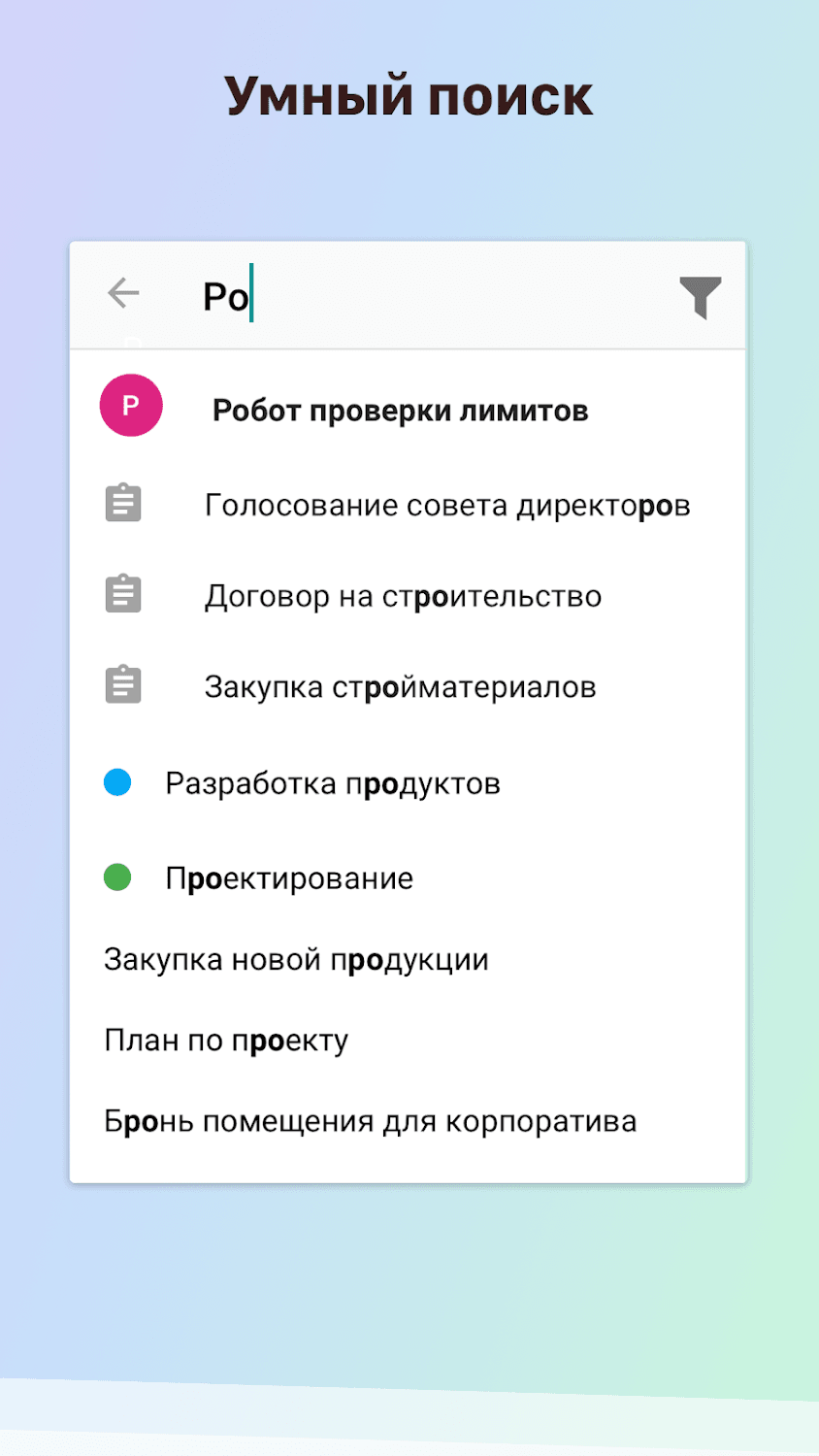Open project Разработка продуктов
Screen dimensions: 819x1456
click(x=332, y=783)
